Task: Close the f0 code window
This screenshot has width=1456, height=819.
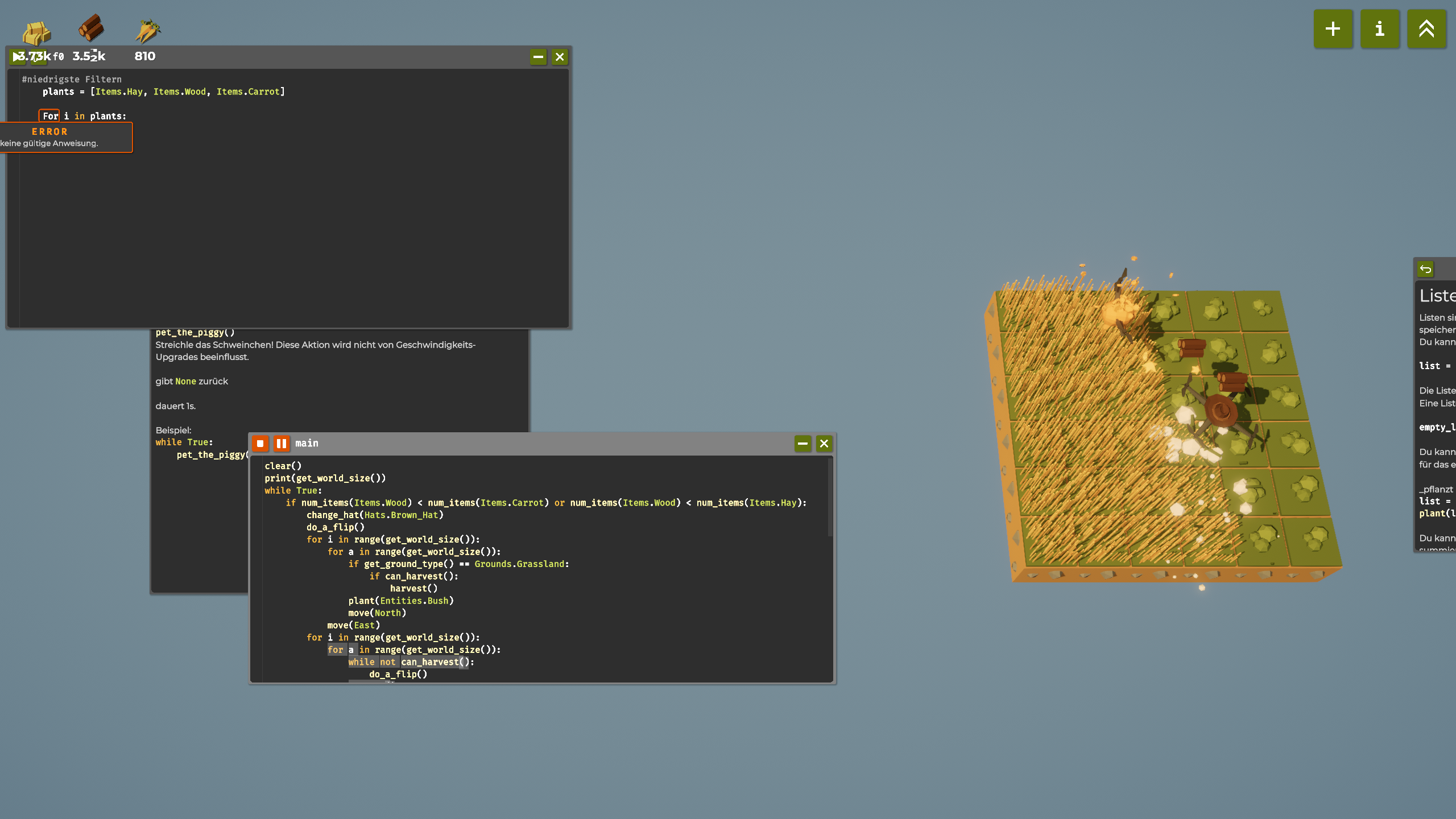Action: pos(560,57)
